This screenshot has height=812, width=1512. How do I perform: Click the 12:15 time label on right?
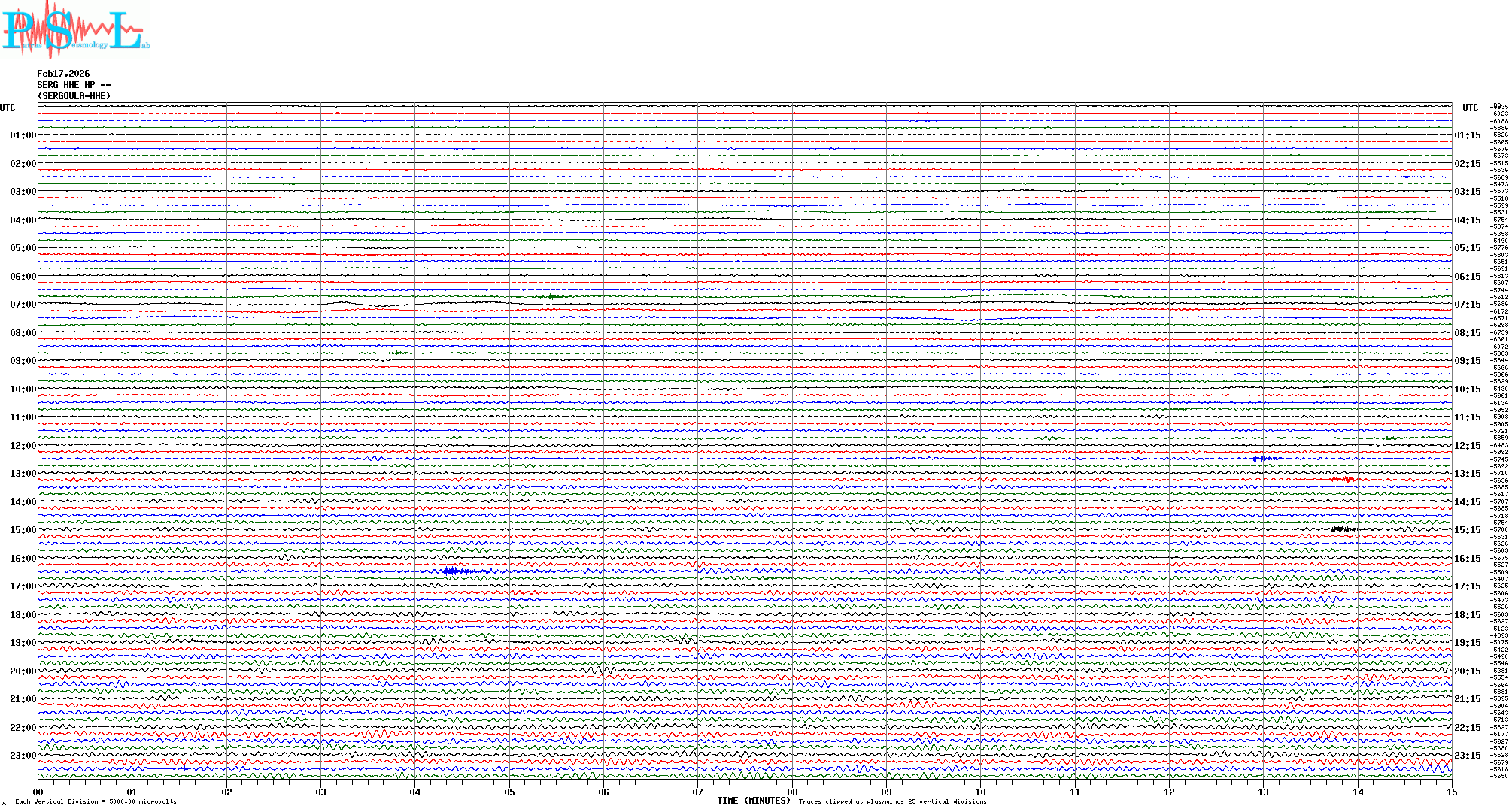(x=1467, y=446)
